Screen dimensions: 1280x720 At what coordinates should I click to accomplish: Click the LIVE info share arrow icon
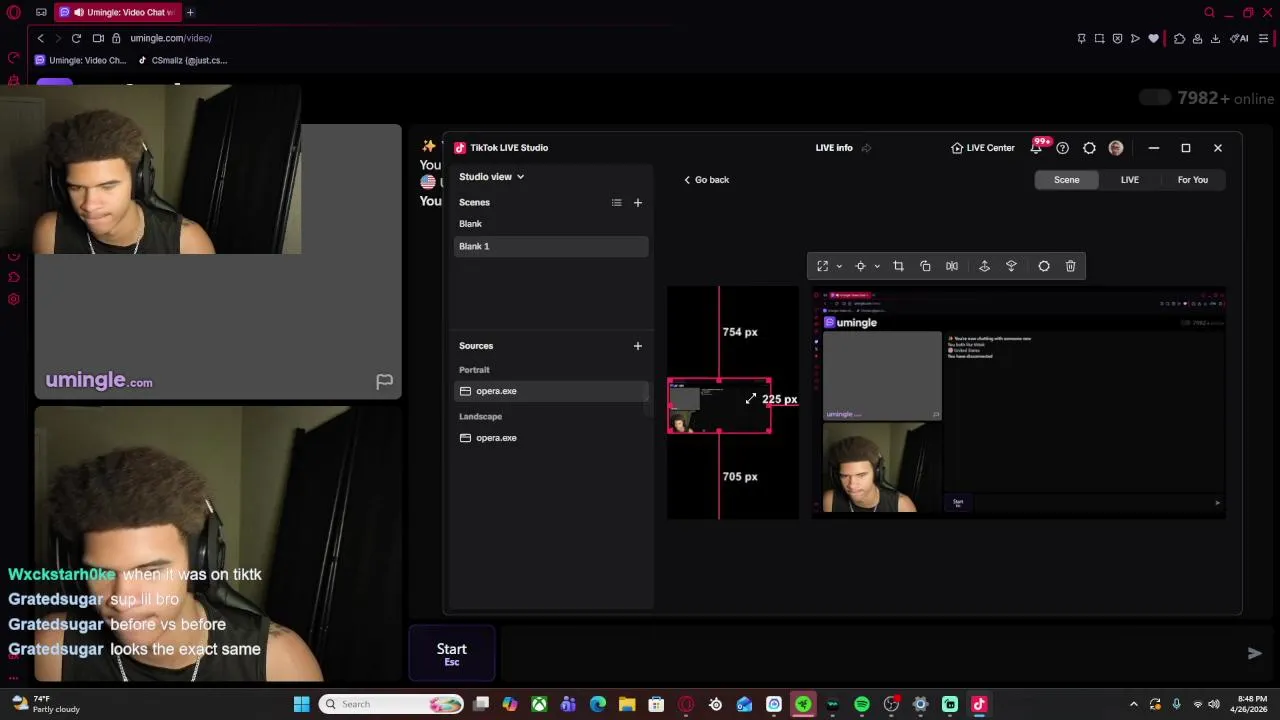pos(866,148)
